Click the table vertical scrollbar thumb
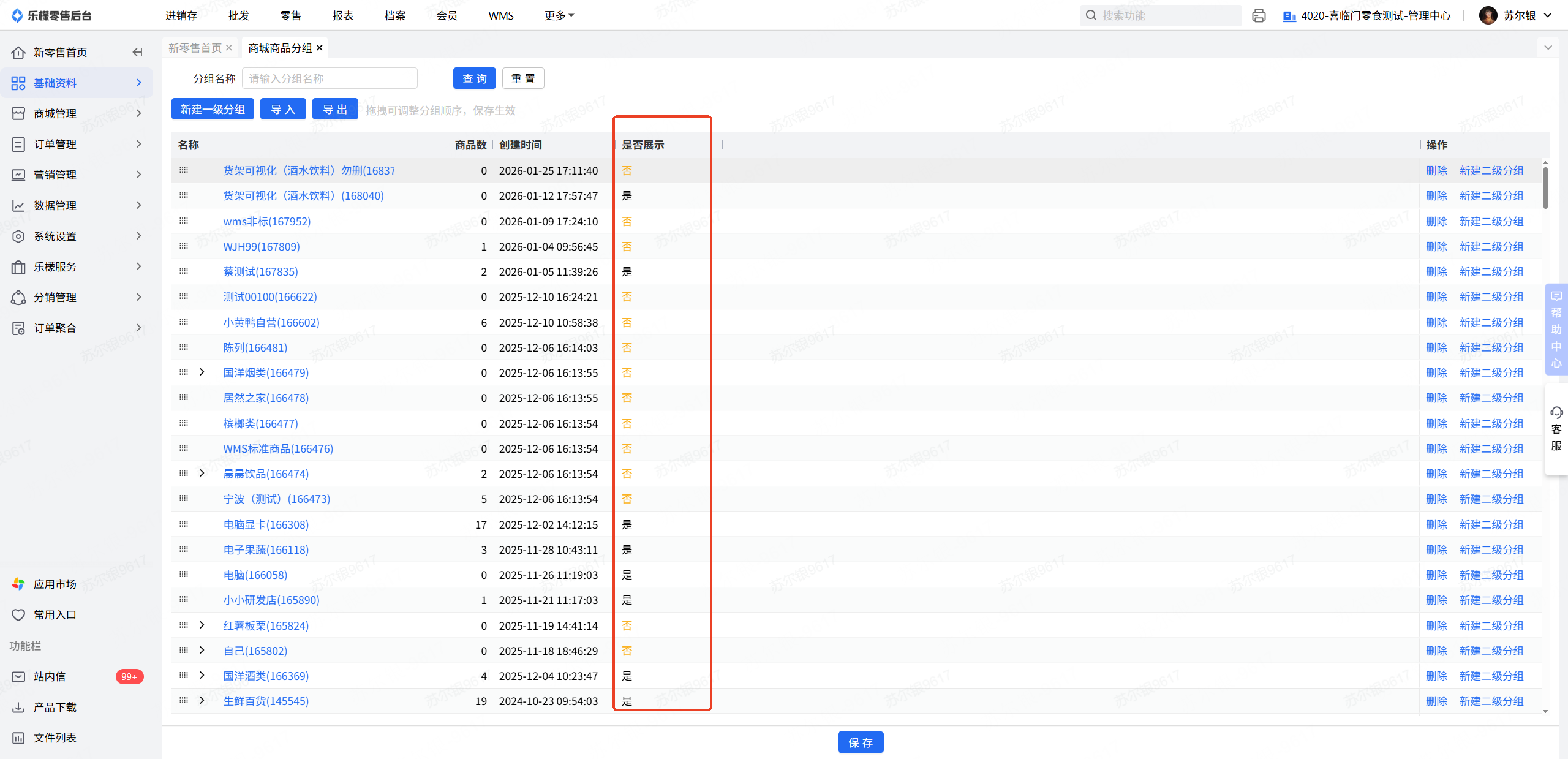The image size is (1568, 759). tap(1545, 187)
